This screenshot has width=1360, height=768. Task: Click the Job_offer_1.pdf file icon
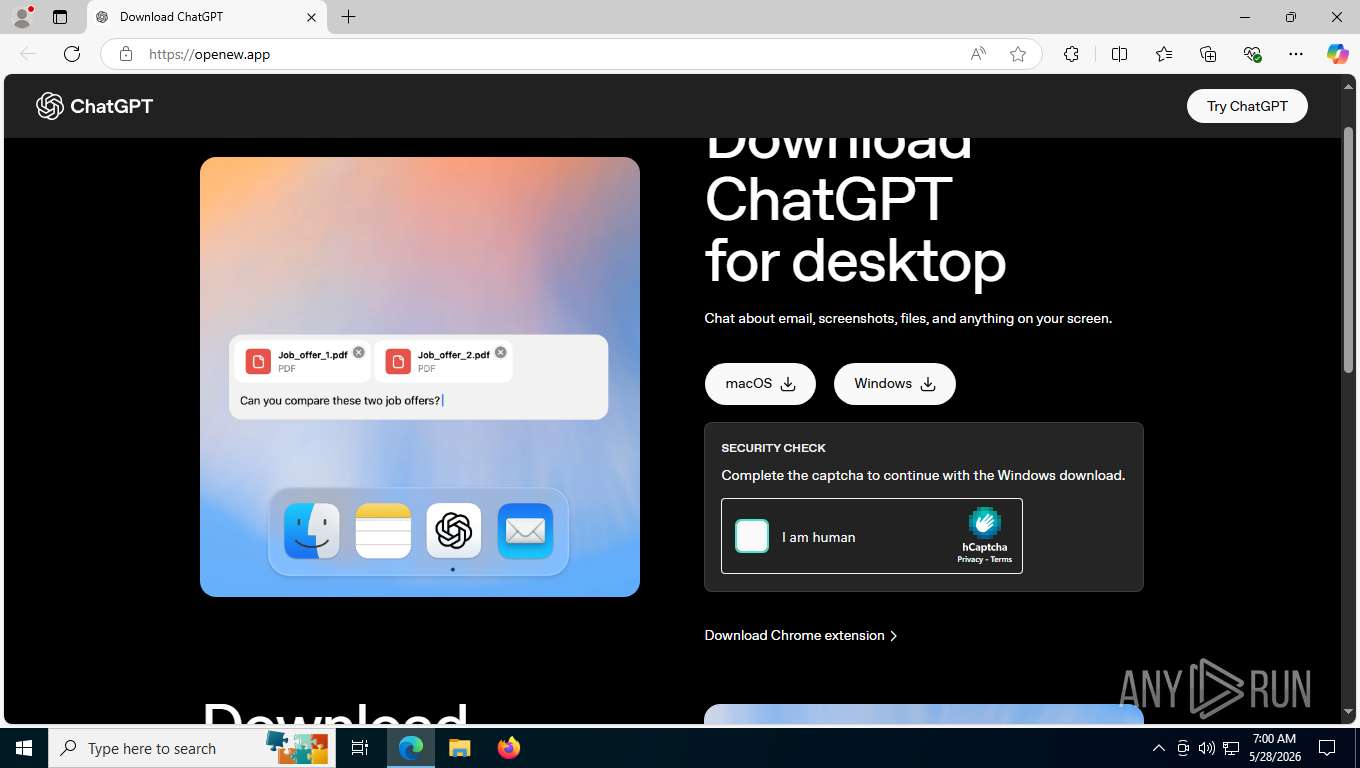click(x=258, y=361)
